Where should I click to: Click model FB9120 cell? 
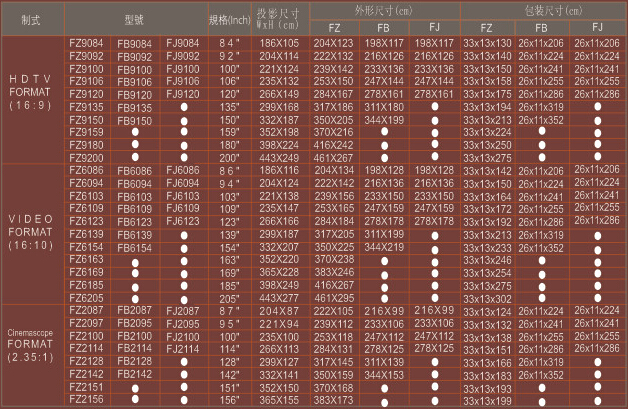coord(135,95)
